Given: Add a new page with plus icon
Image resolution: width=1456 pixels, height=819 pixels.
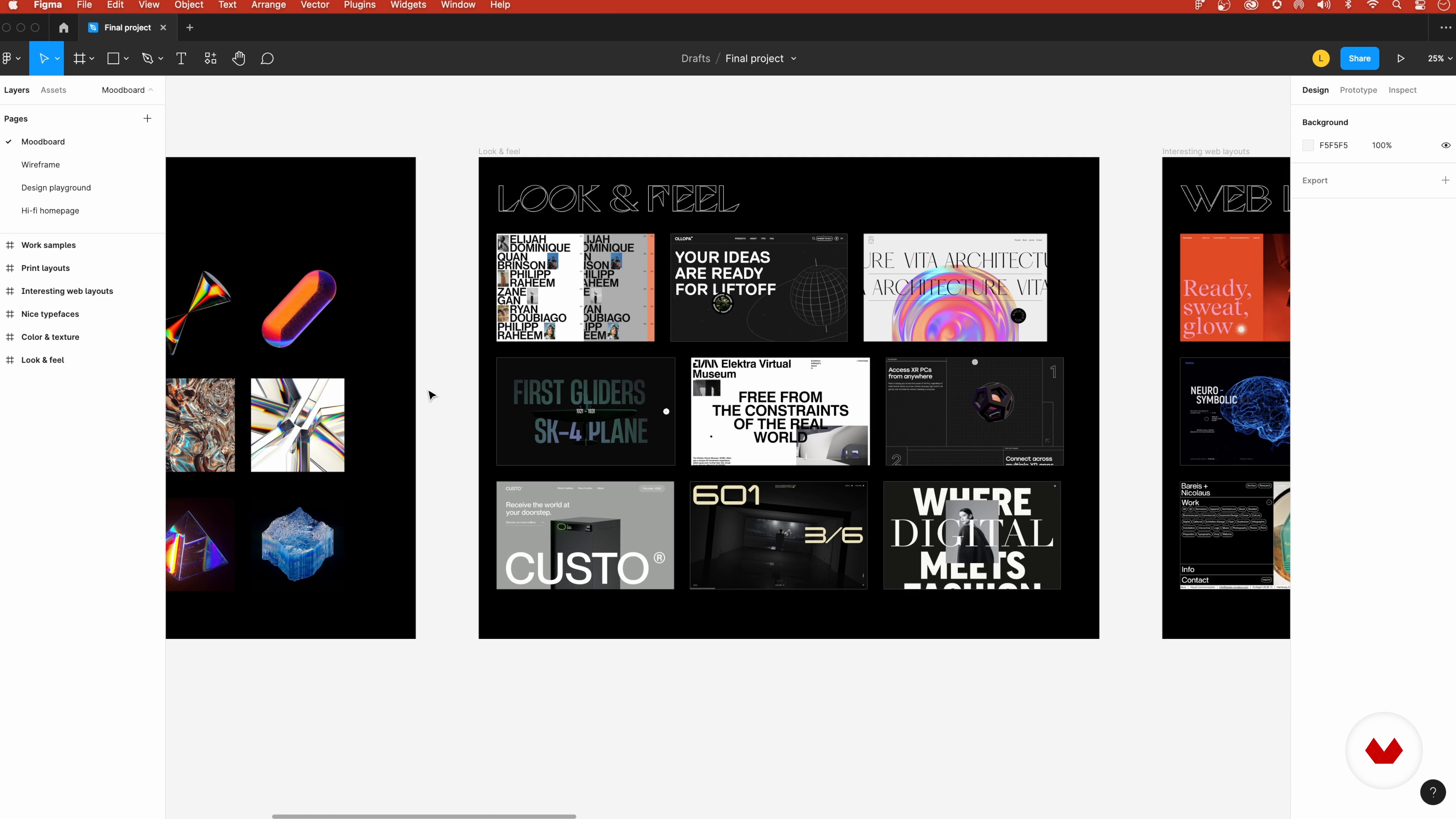Looking at the screenshot, I should pyautogui.click(x=147, y=118).
